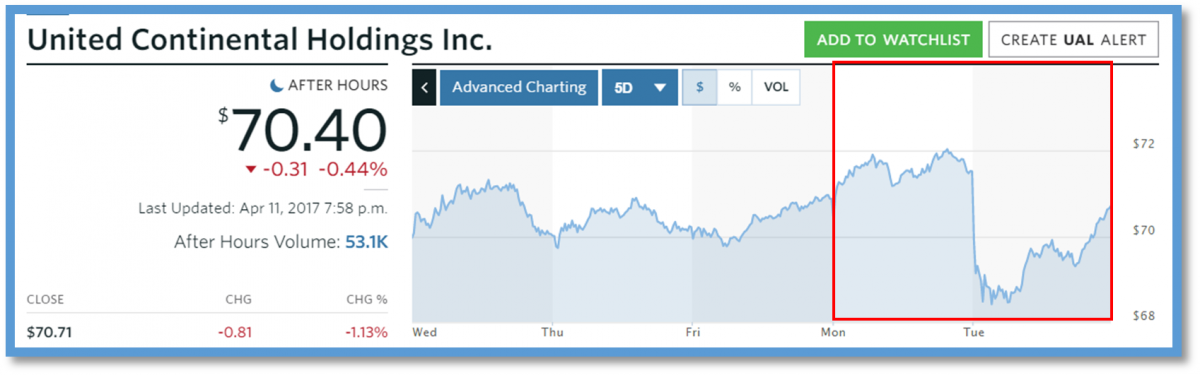This screenshot has height=375, width=1200.
Task: Click the $70.40 after hours price
Action: pyautogui.click(x=303, y=129)
